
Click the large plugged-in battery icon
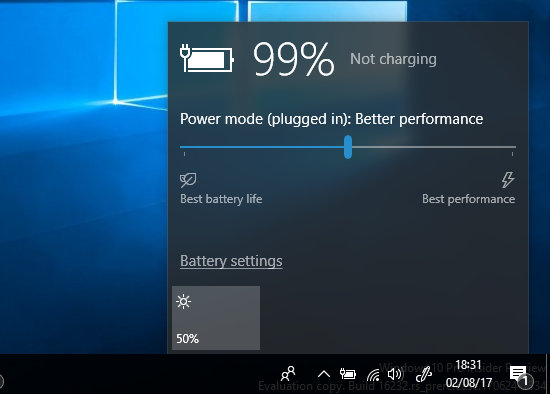(x=207, y=58)
